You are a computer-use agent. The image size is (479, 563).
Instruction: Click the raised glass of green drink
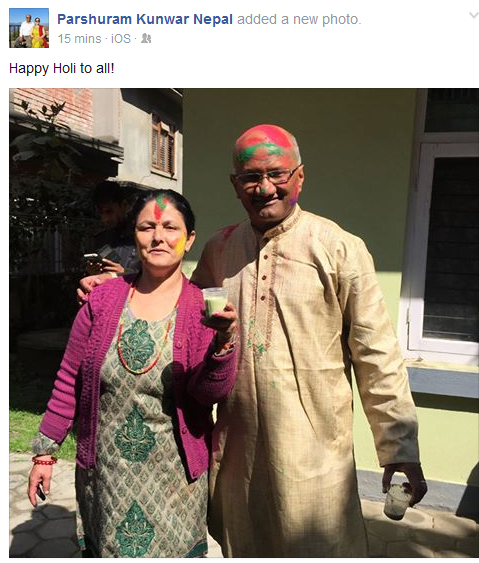(215, 302)
